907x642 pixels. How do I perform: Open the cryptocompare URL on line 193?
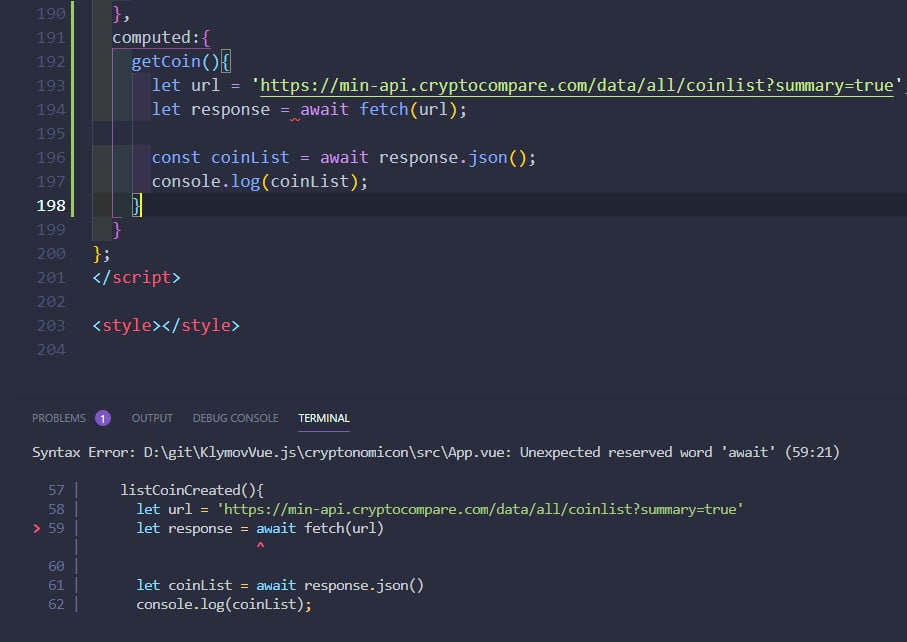577,86
